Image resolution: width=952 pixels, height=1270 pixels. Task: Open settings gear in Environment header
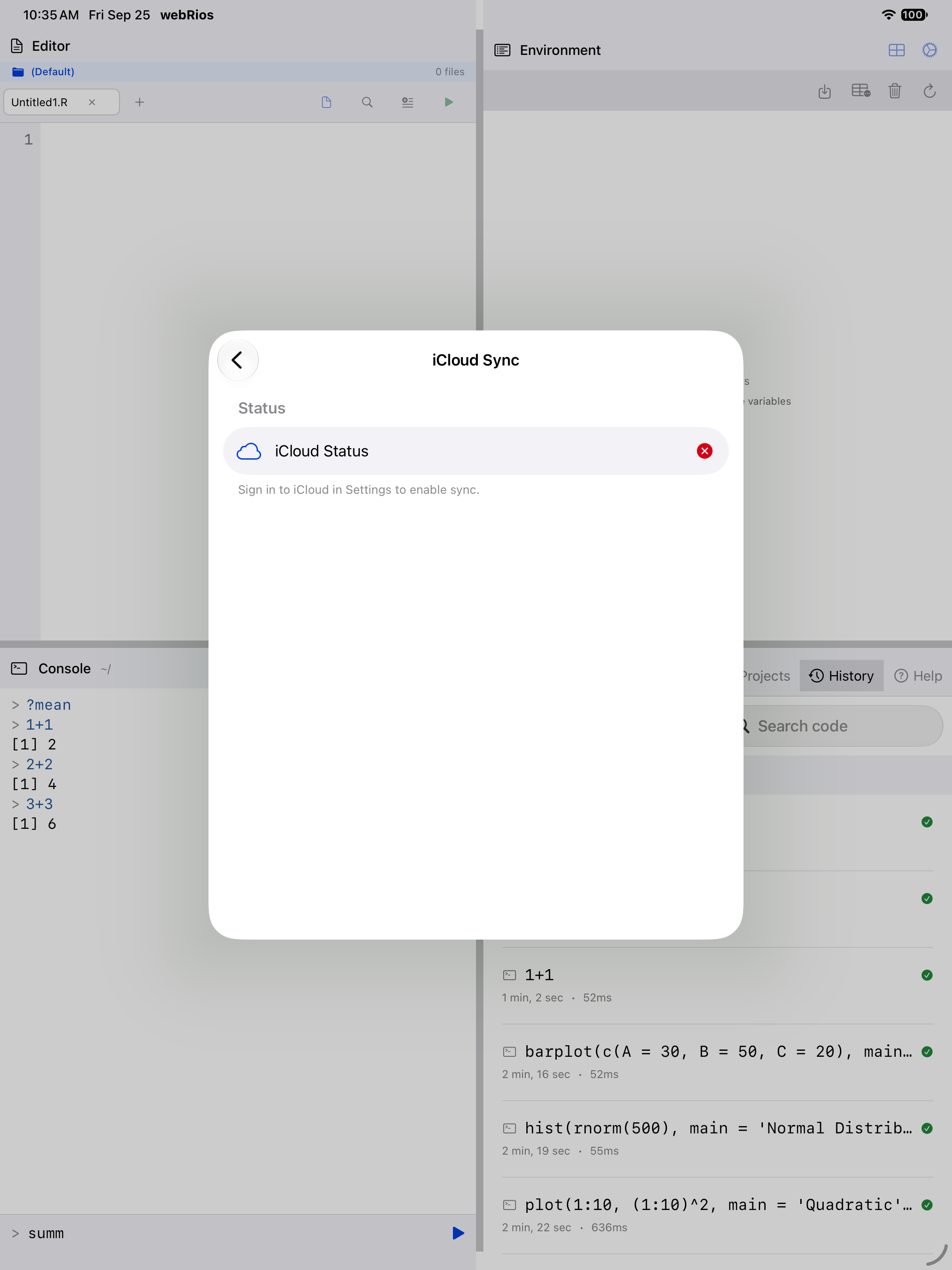pyautogui.click(x=929, y=50)
